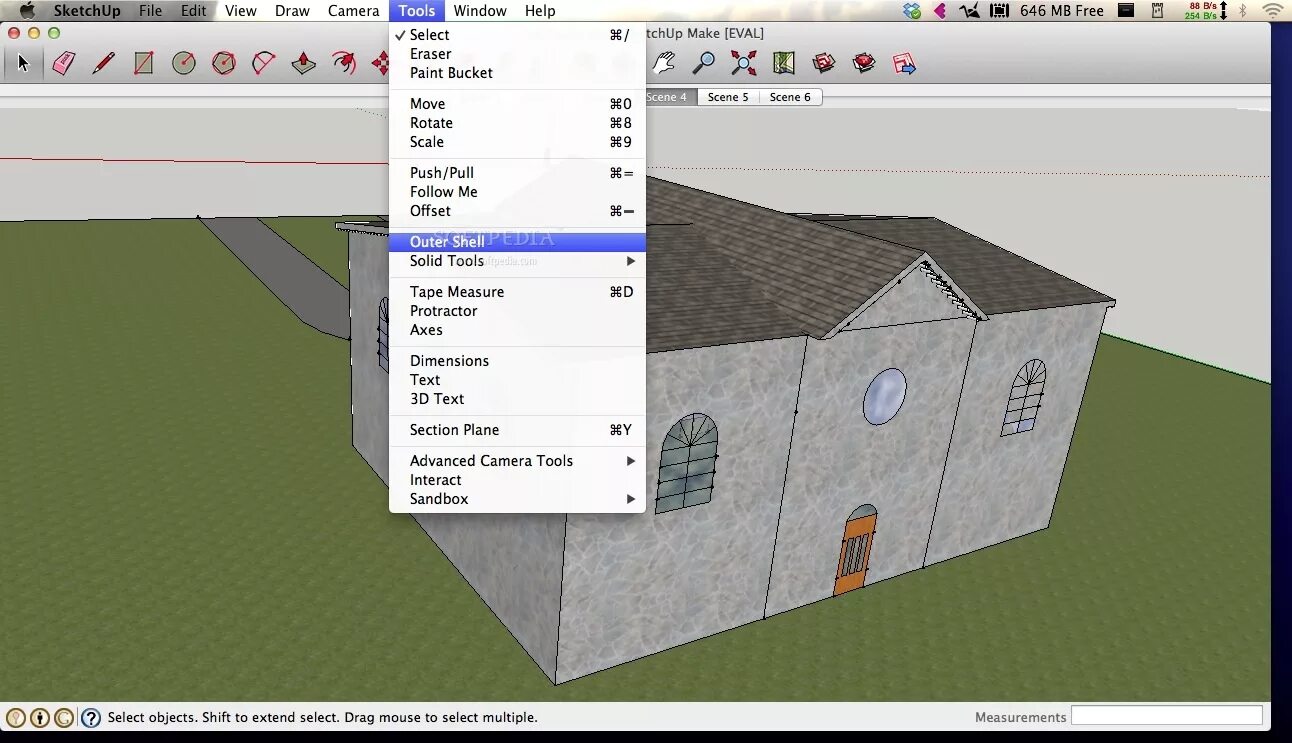Choose Eraser from Tools menu
1292x743 pixels.
click(517, 54)
